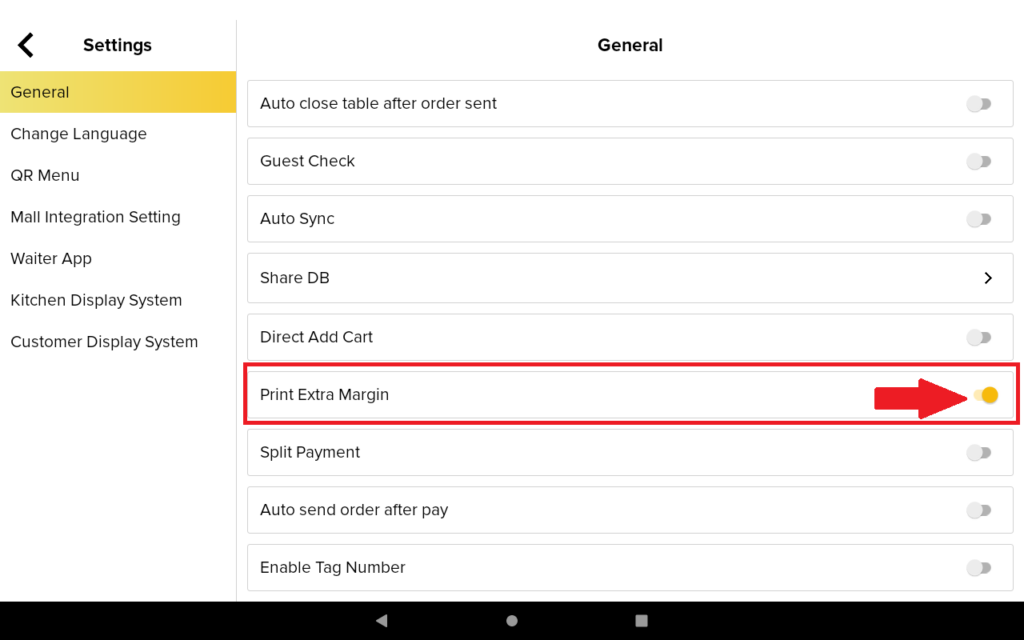Turn on Enable Tag Number switch

tap(979, 568)
